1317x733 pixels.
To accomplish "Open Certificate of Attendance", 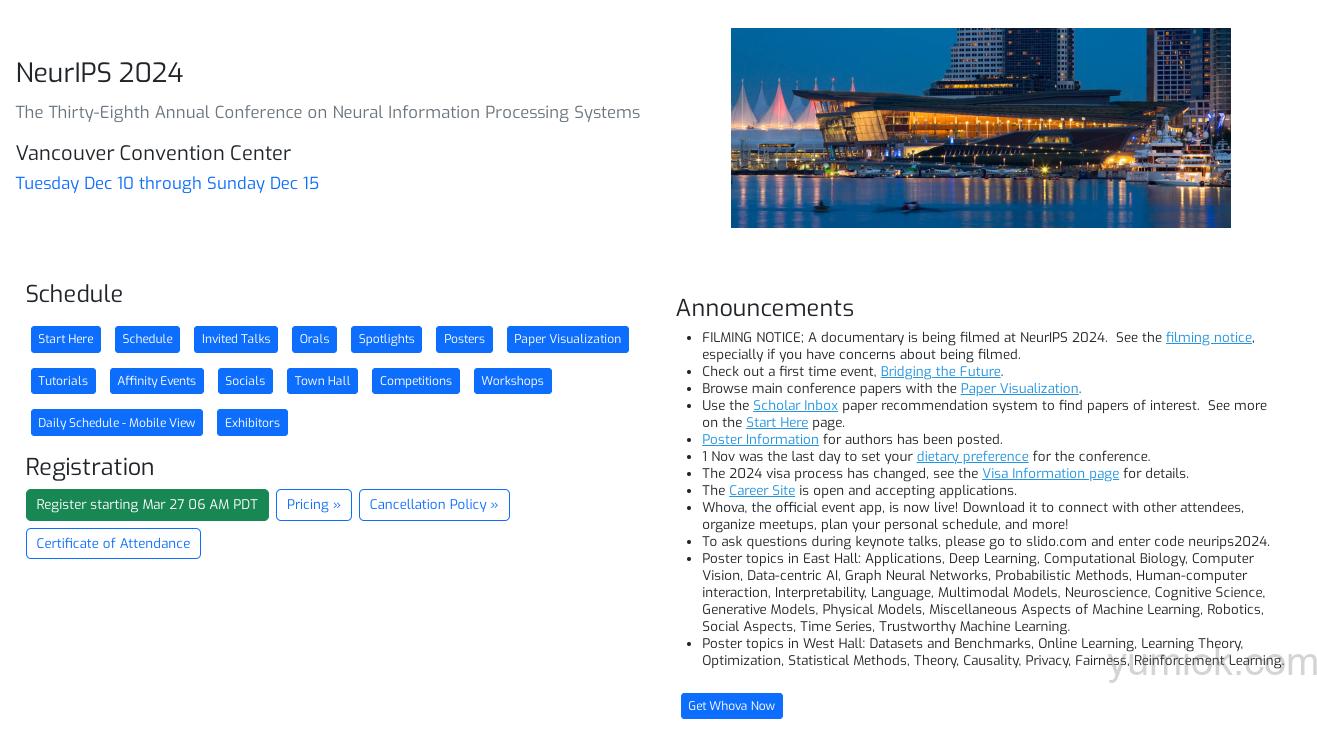I will click(113, 544).
